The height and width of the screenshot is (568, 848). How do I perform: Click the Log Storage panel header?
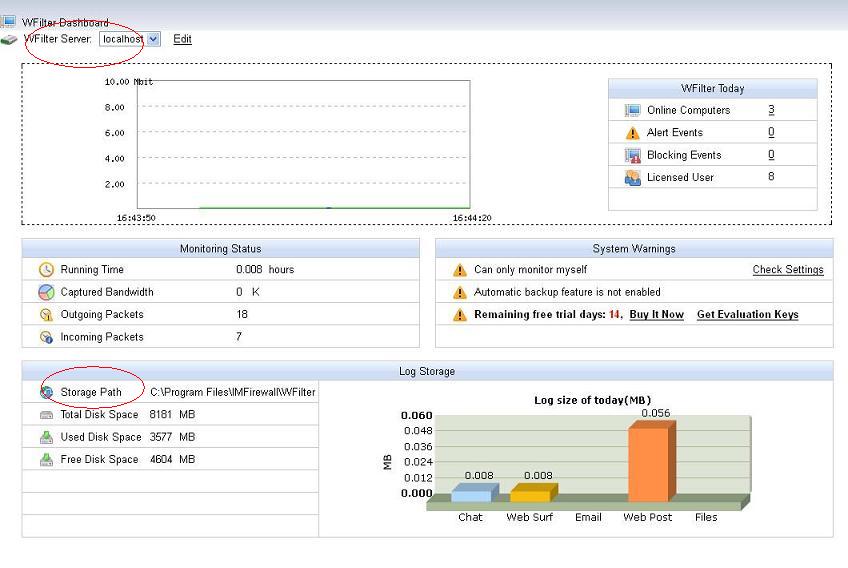(427, 371)
